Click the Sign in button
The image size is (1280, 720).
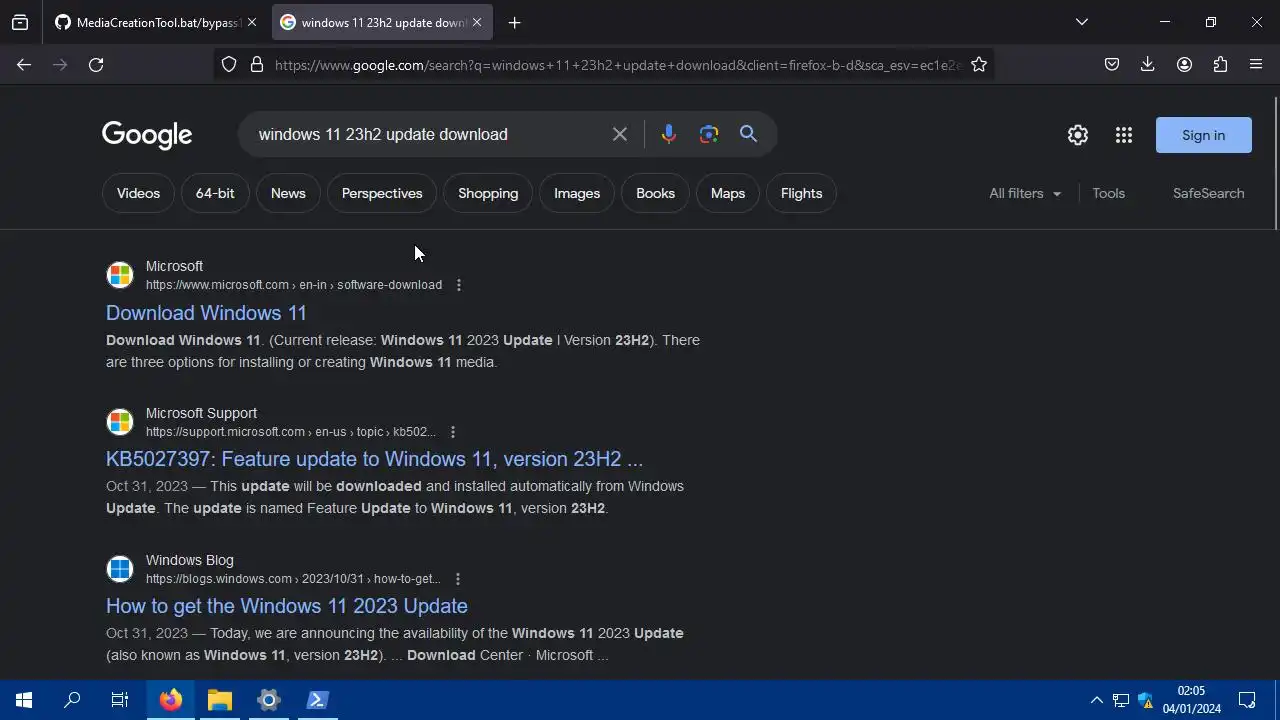(x=1203, y=135)
